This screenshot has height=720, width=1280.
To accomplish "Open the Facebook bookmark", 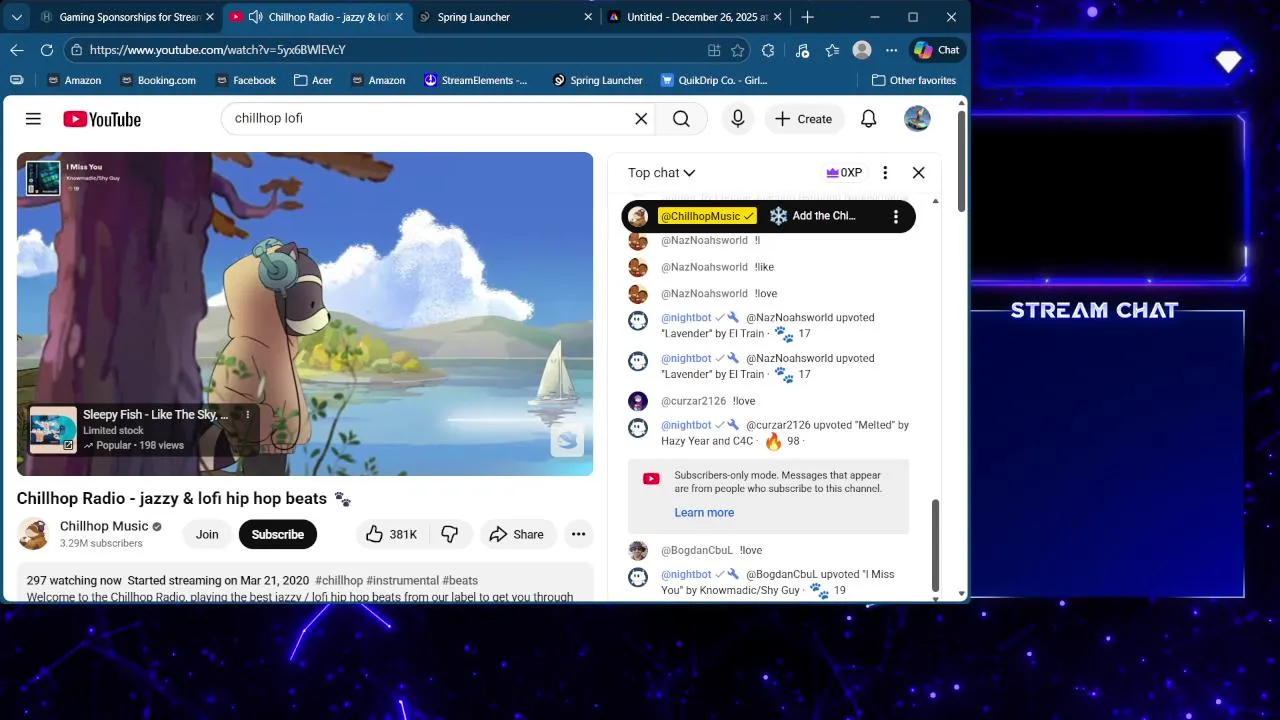I will [244, 80].
